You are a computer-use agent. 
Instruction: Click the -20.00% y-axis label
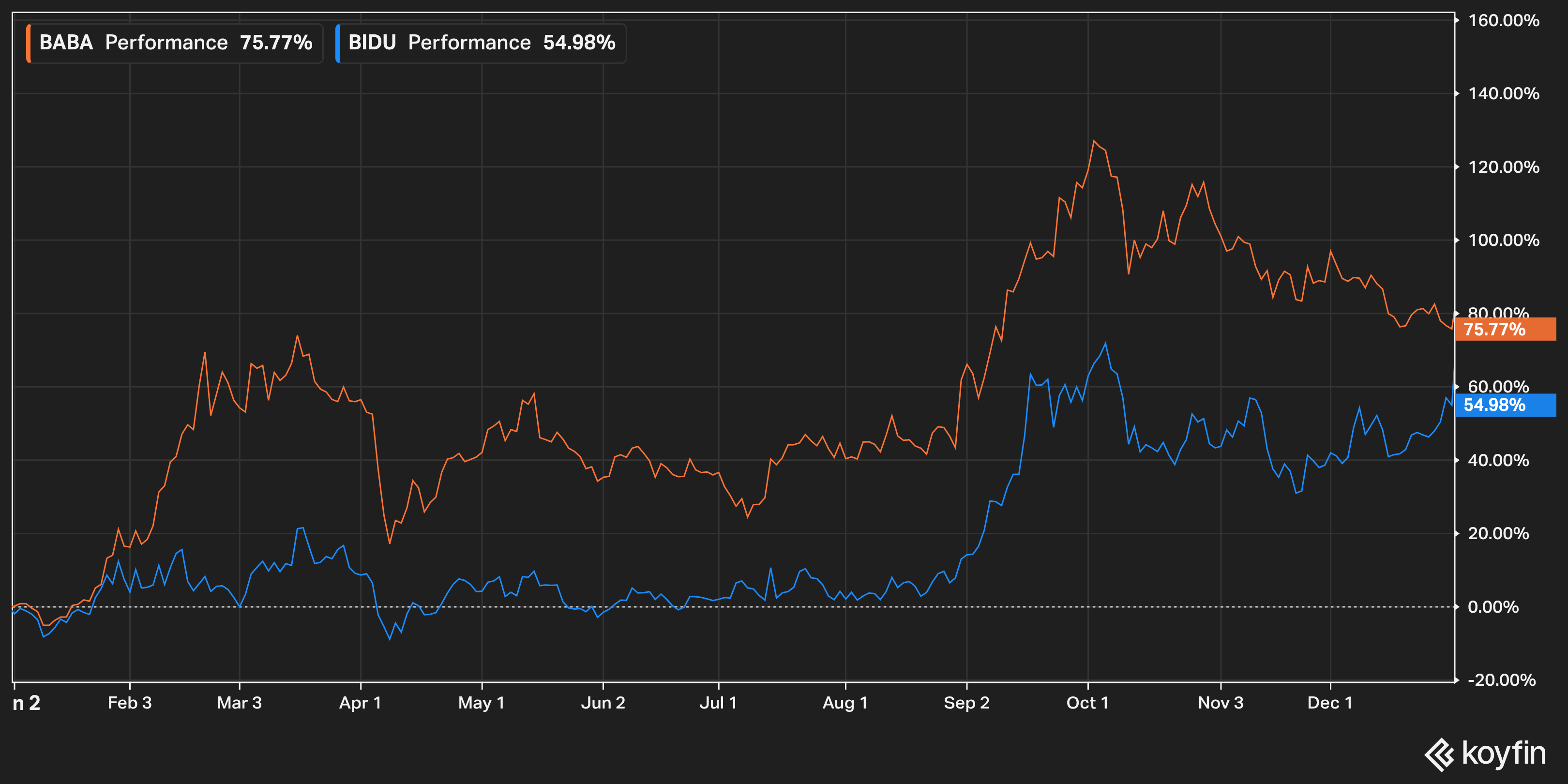[1501, 679]
